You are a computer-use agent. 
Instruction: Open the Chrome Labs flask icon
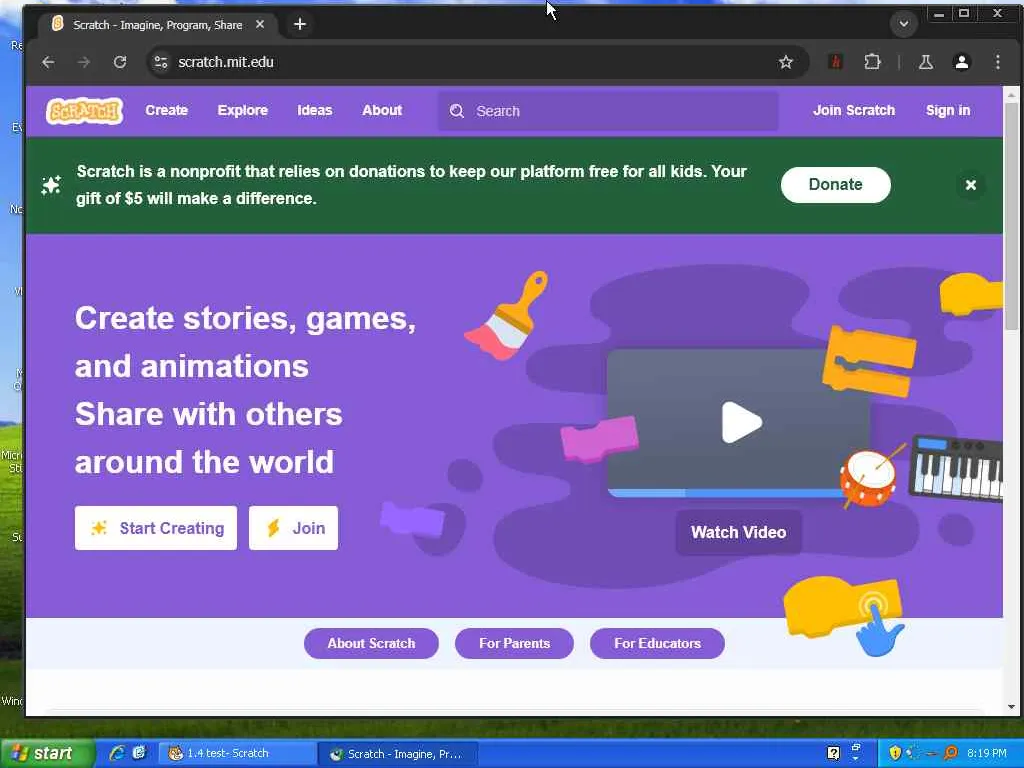[925, 62]
